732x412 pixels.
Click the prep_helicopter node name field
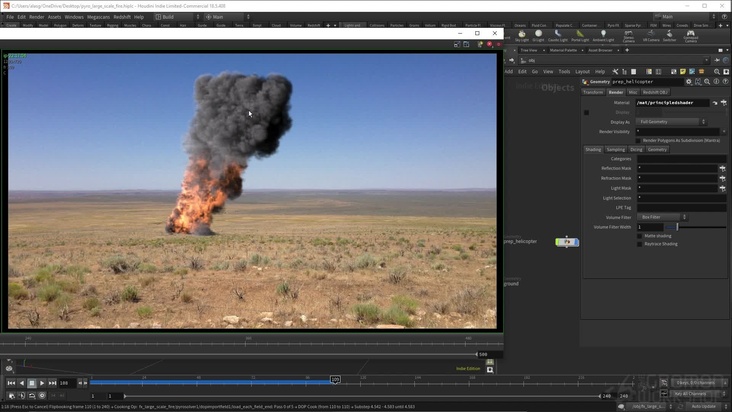(647, 82)
